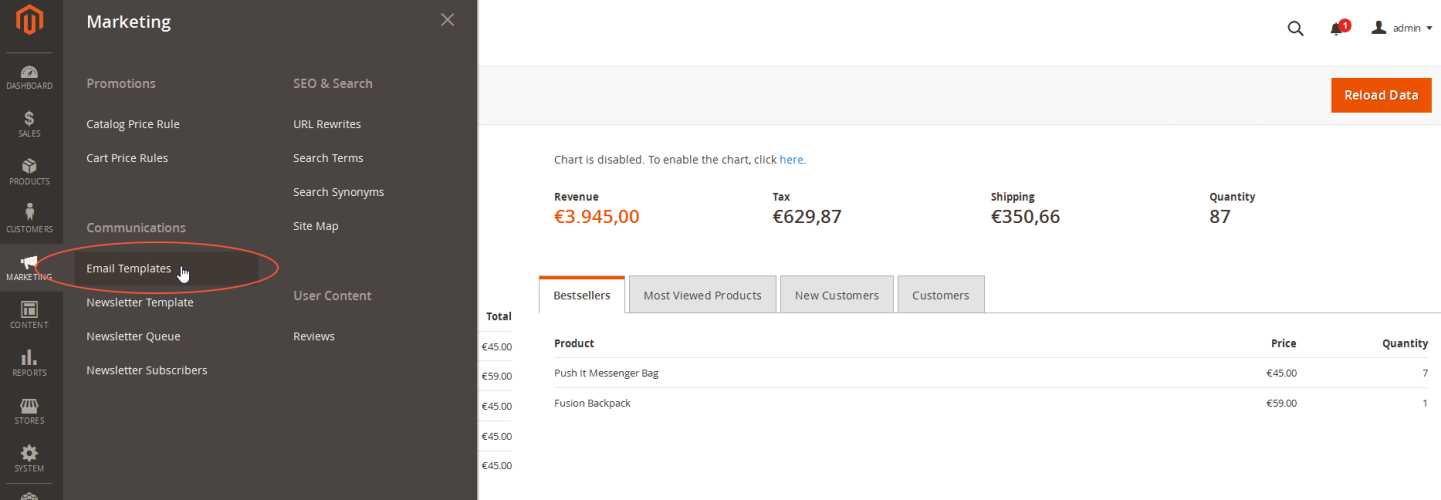Viewport: 1441px width, 500px height.
Task: Switch to Most Viewed Products tab
Action: [x=702, y=295]
